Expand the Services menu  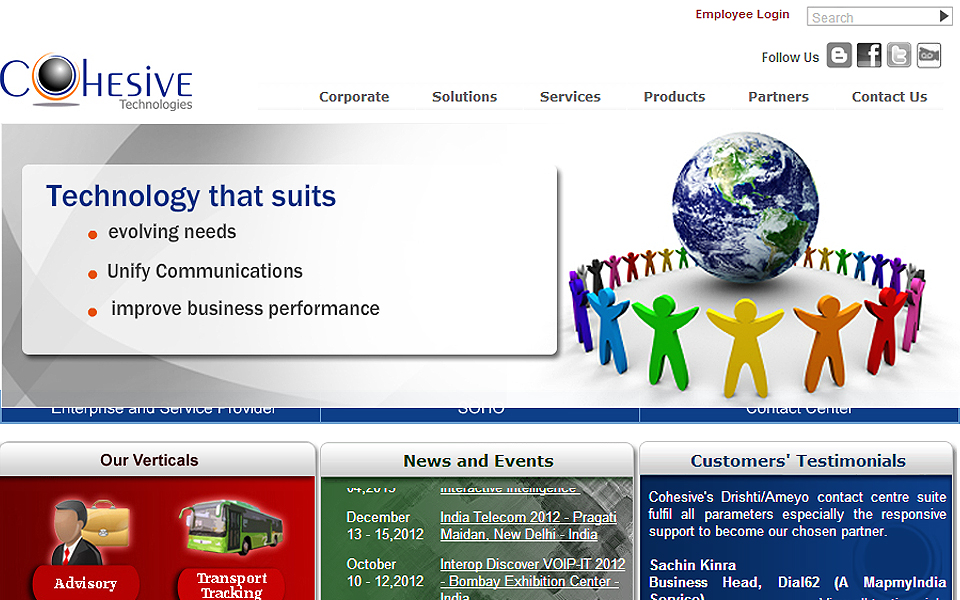point(570,97)
